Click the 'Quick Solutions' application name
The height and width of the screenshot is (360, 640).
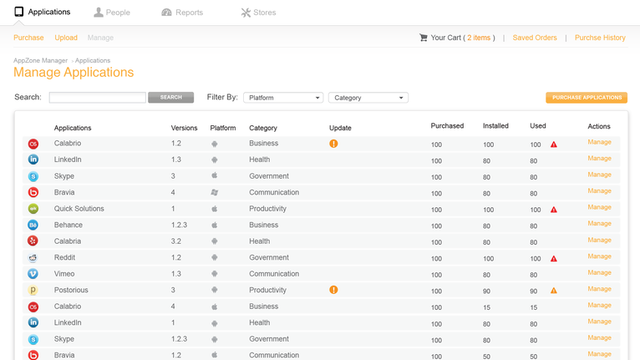[x=79, y=209]
